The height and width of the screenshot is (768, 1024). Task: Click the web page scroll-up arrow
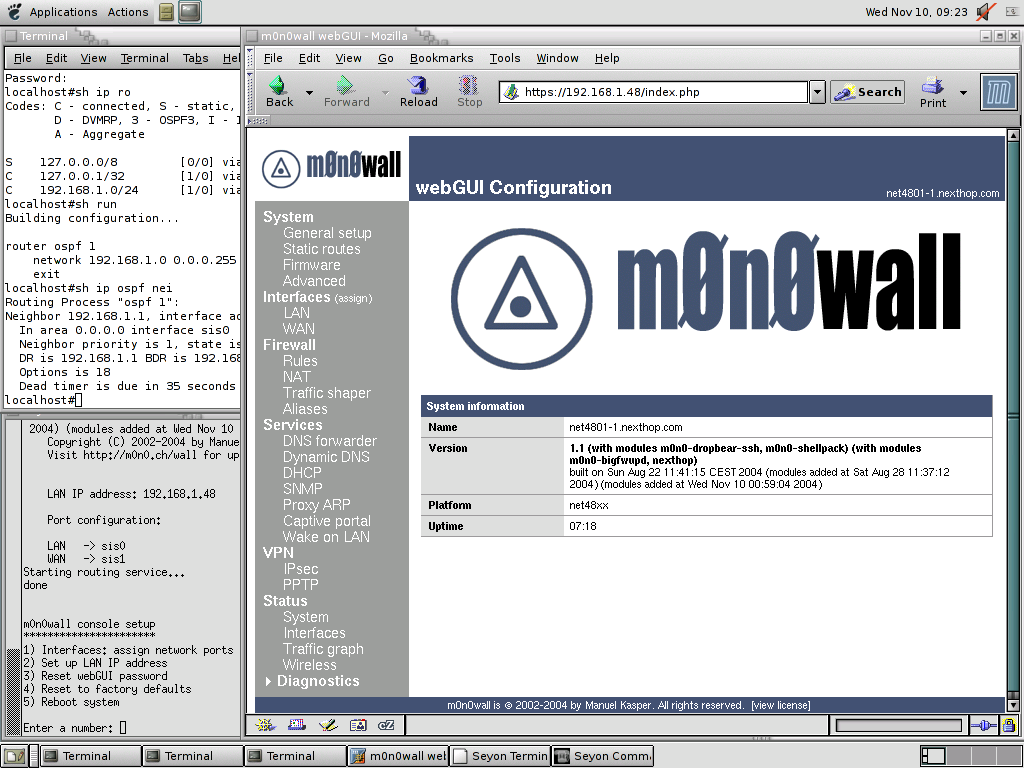1013,136
